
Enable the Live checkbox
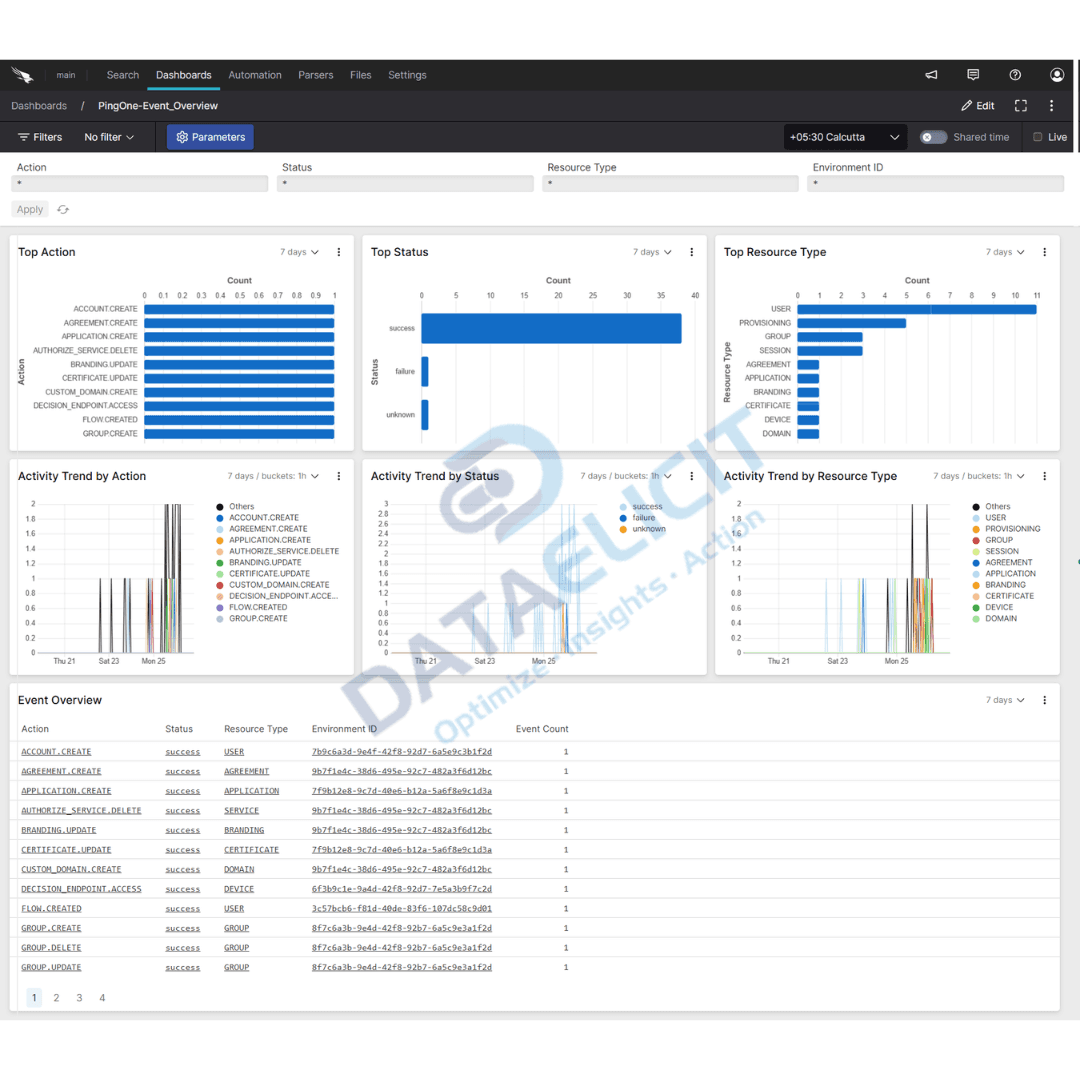coord(1037,137)
